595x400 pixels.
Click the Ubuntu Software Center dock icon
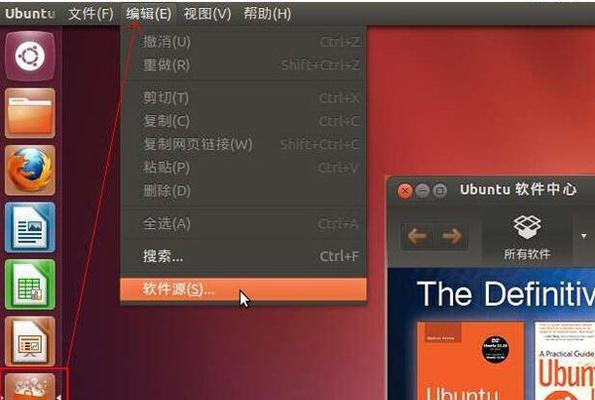pyautogui.click(x=30, y=386)
